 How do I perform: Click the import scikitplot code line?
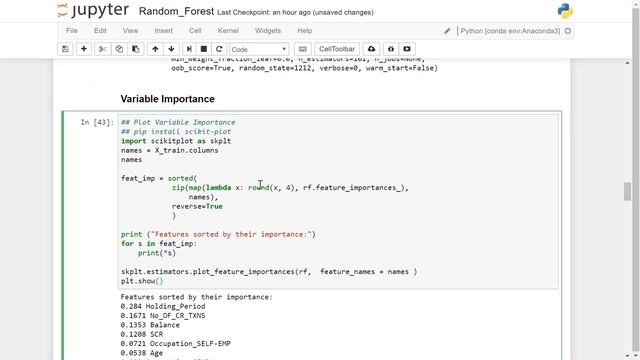[176, 141]
